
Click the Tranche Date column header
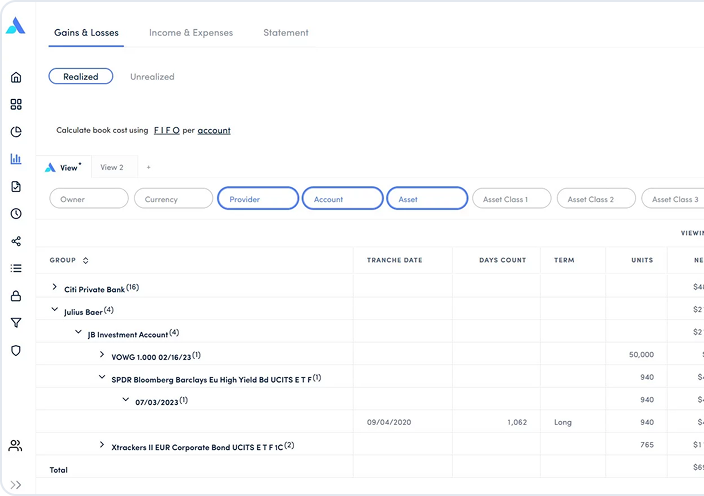click(x=394, y=260)
